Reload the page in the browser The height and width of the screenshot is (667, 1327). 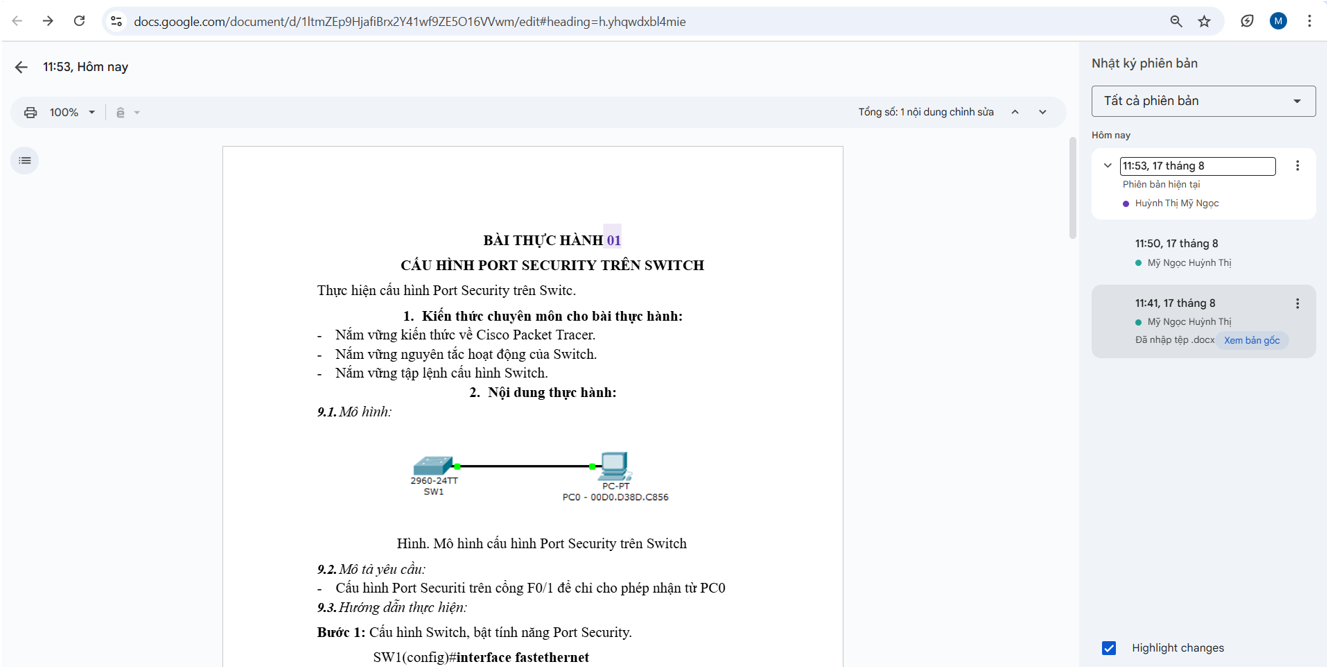pos(79,21)
